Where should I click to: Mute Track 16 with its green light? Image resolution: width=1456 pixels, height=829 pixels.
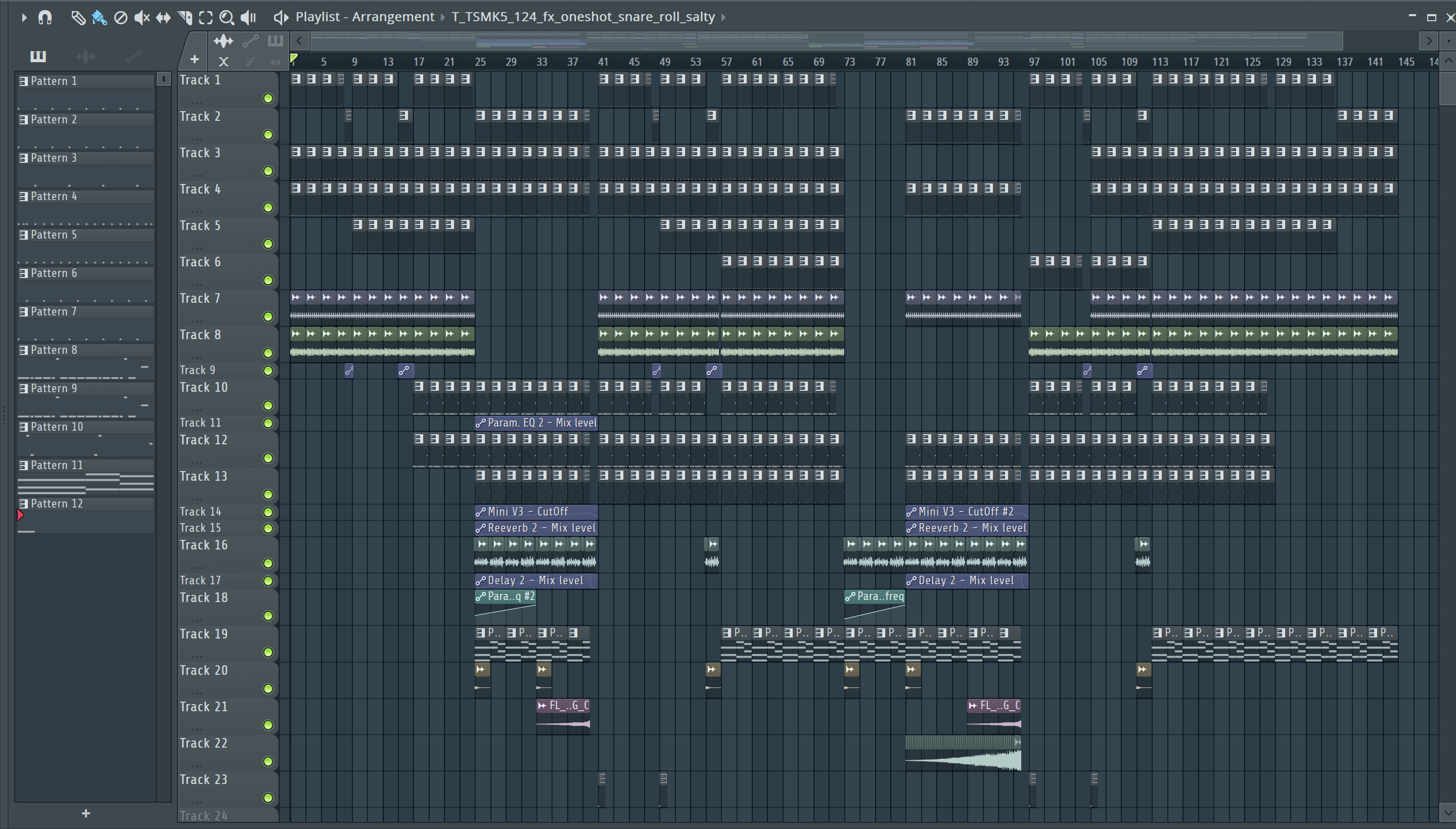click(x=268, y=564)
